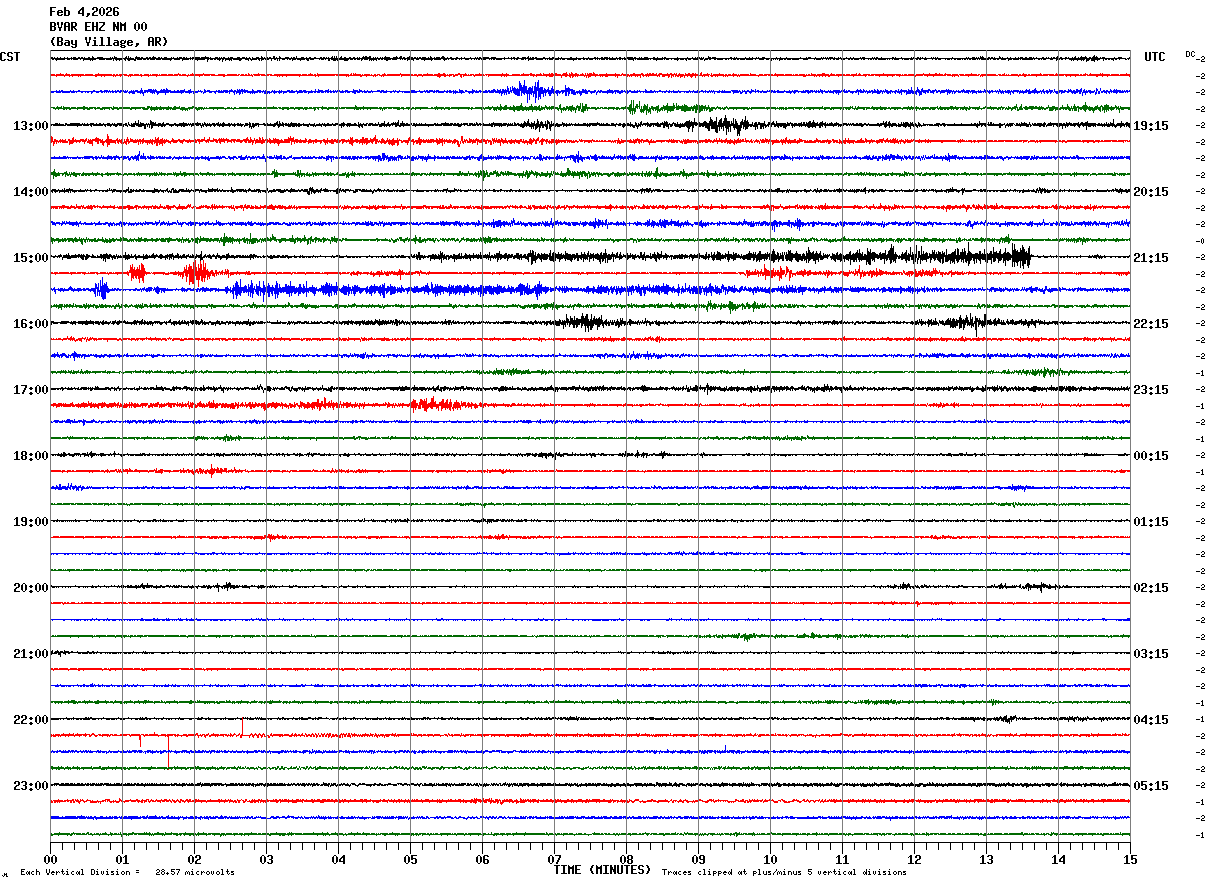This screenshot has height=886, width=1210.
Task: Click the 02:15 UTC time label
Action: tap(1150, 588)
